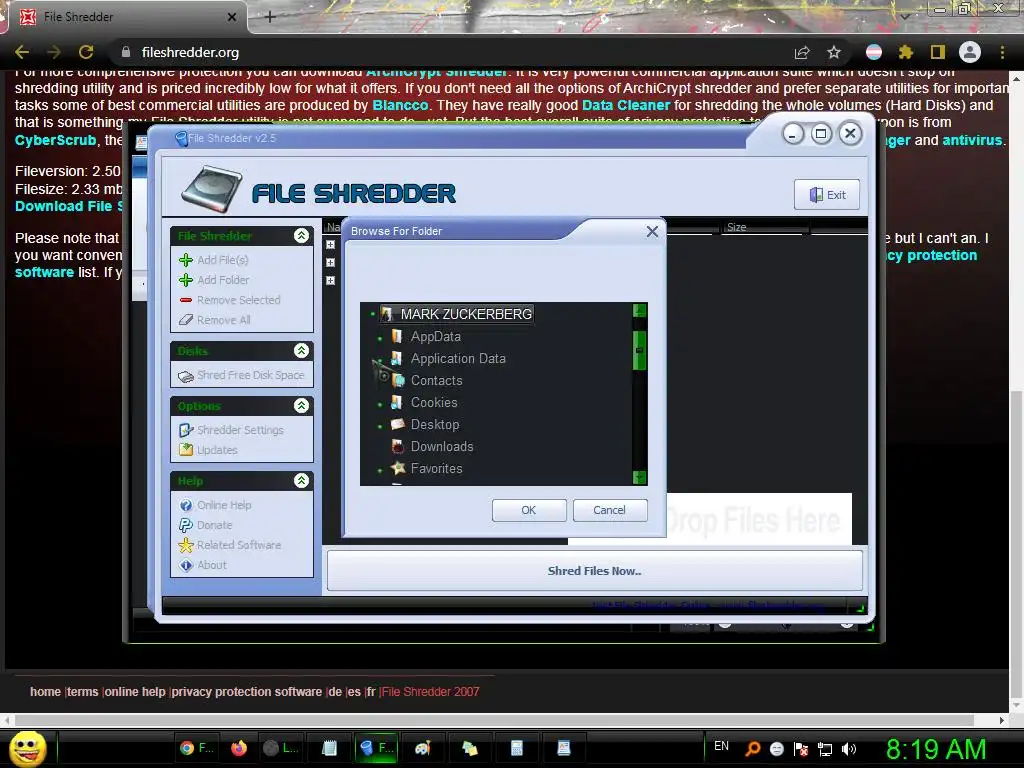Close the Browse For Folder dialog
The width and height of the screenshot is (1024, 768).
652,231
